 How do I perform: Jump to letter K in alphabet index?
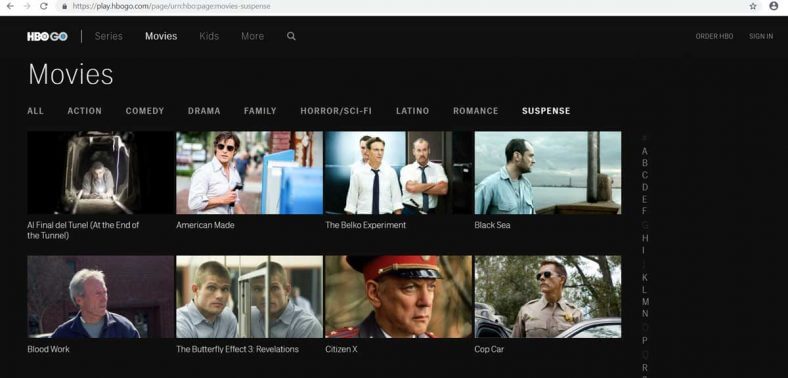(645, 277)
